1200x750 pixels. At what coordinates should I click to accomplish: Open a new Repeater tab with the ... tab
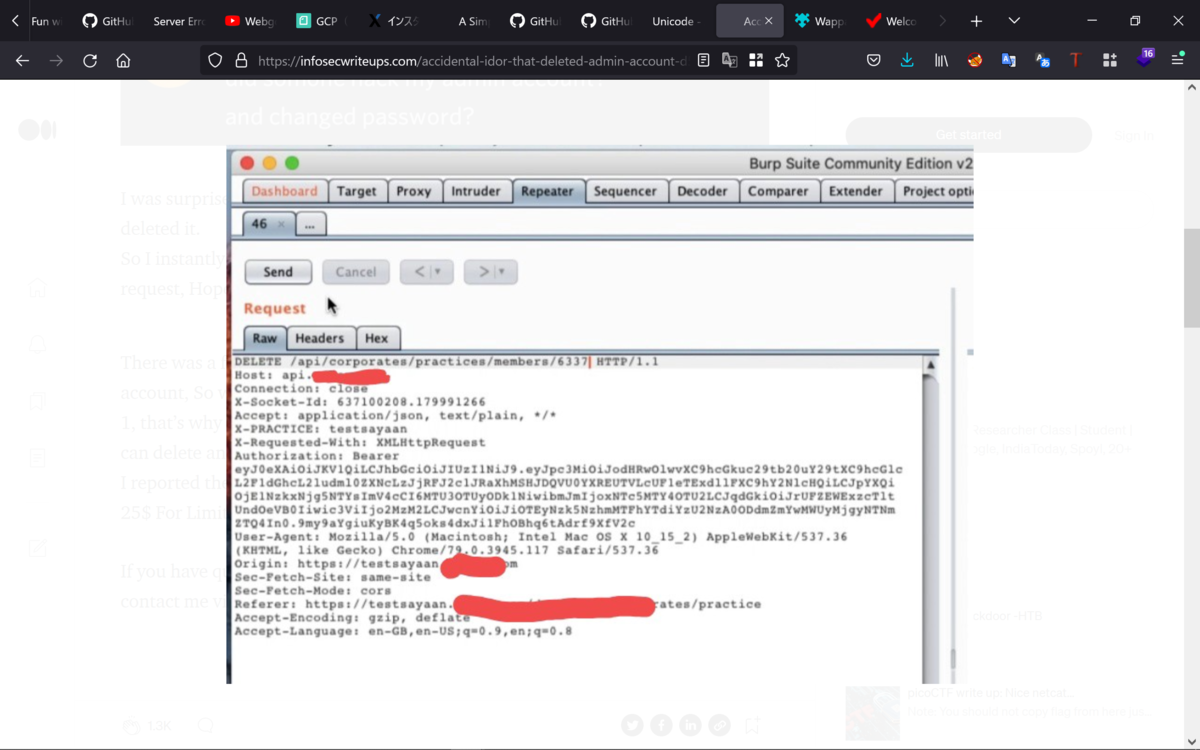click(310, 224)
